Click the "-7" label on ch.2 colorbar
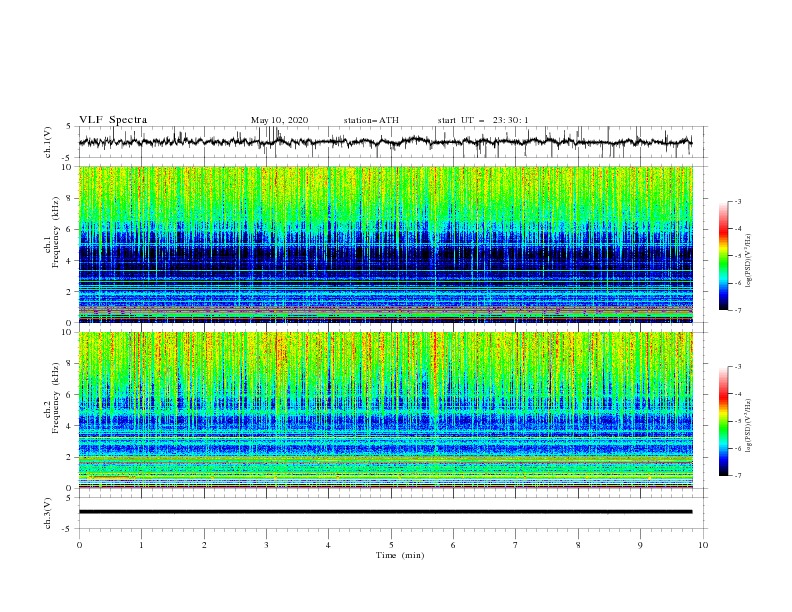Image resolution: width=792 pixels, height=612 pixels. (738, 475)
